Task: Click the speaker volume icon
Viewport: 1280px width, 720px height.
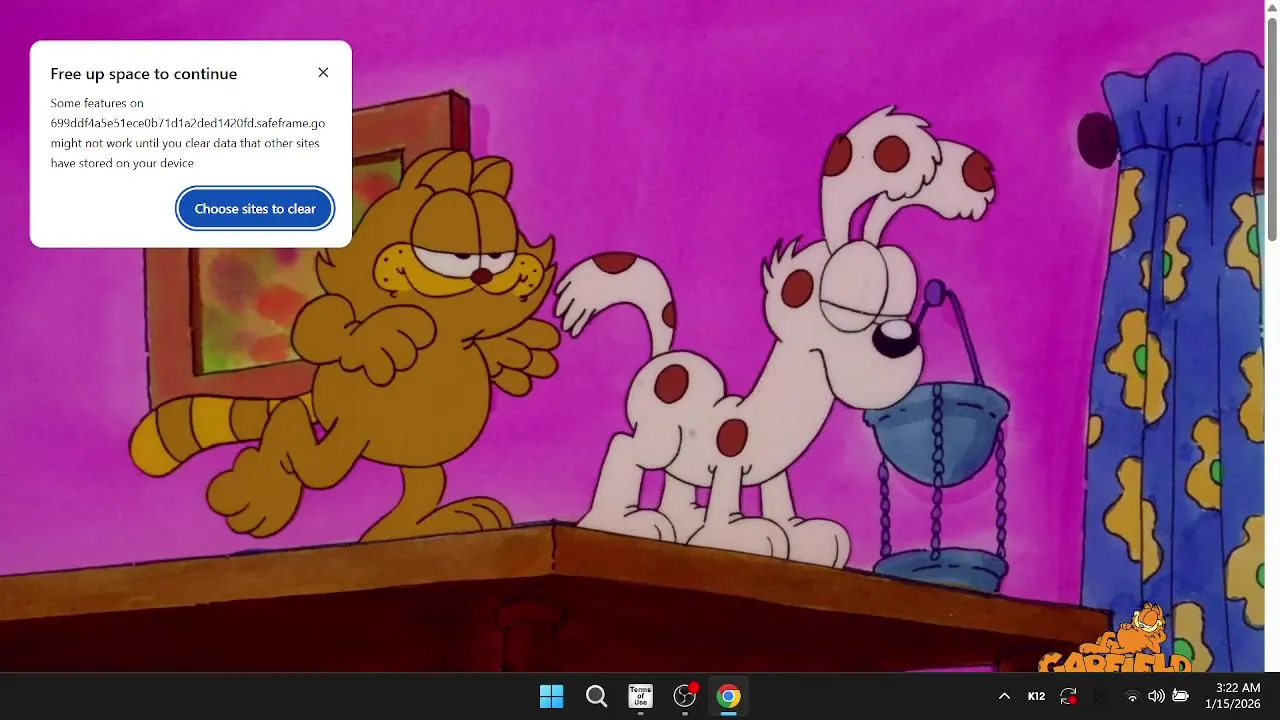Action: [1156, 696]
